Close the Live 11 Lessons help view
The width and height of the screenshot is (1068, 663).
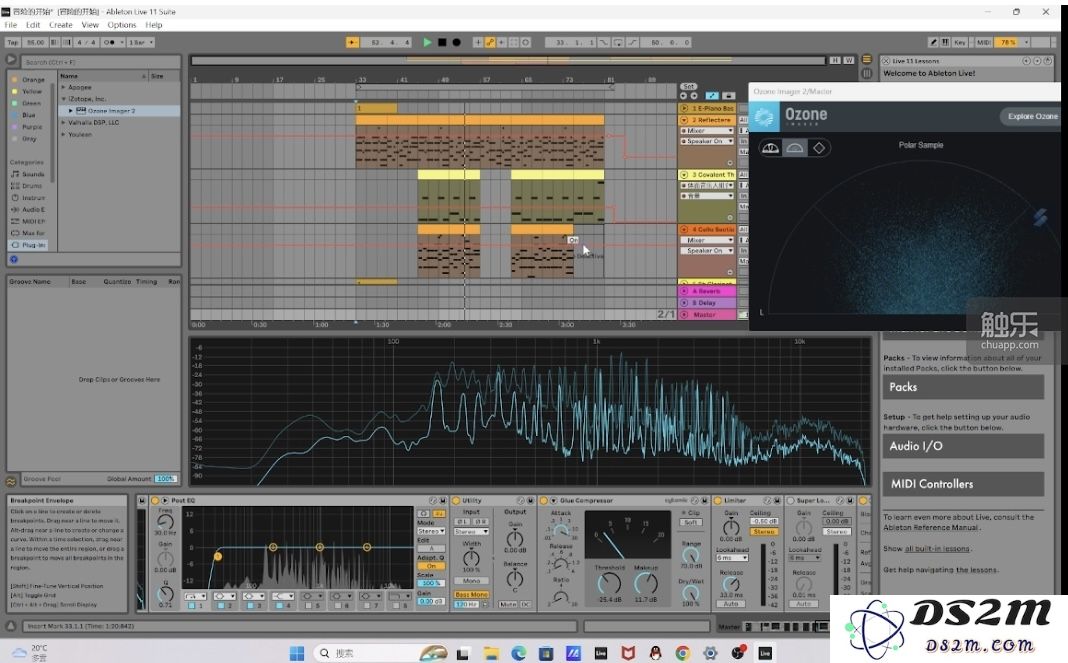885,61
